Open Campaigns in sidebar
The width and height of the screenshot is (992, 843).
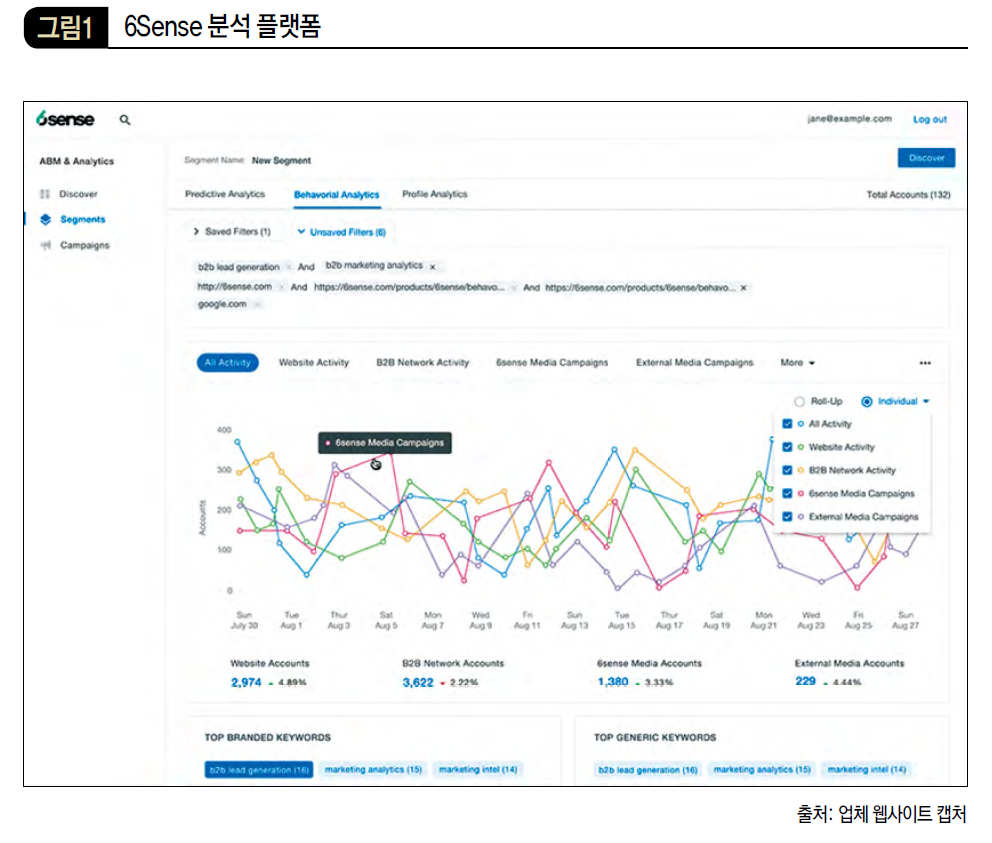point(85,245)
